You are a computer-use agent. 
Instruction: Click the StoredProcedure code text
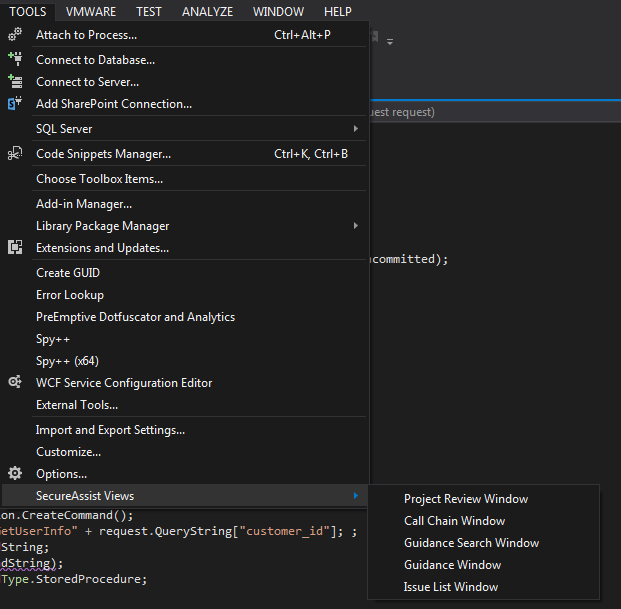coord(91,579)
